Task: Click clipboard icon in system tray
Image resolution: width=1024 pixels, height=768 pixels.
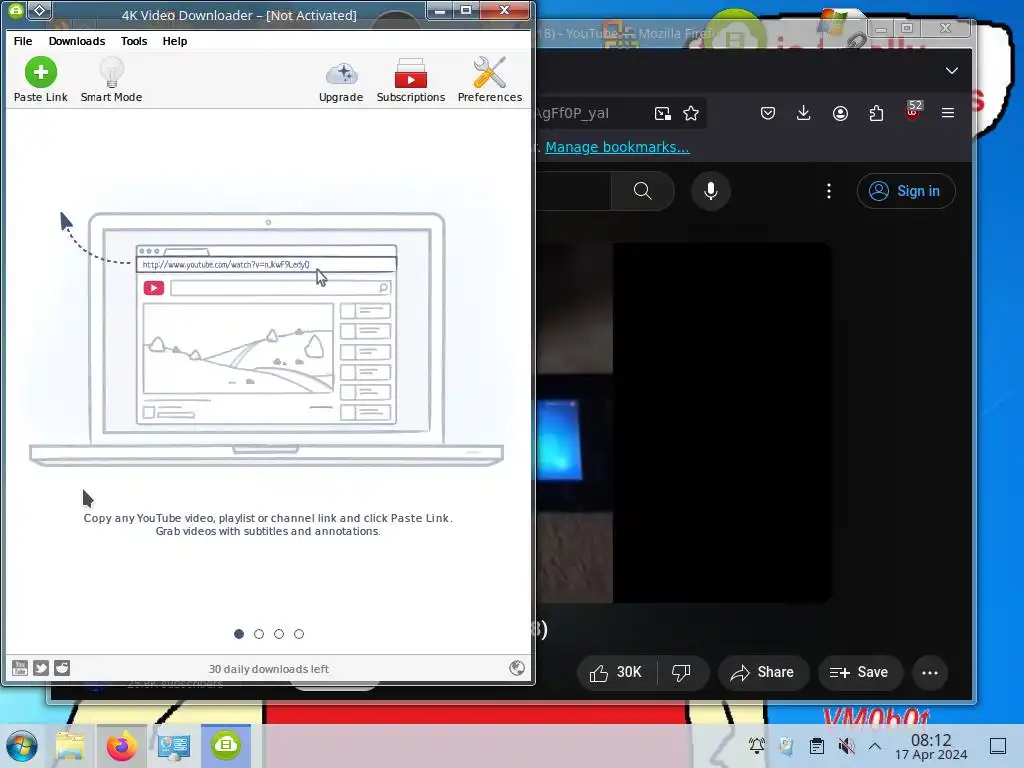Action: [816, 746]
